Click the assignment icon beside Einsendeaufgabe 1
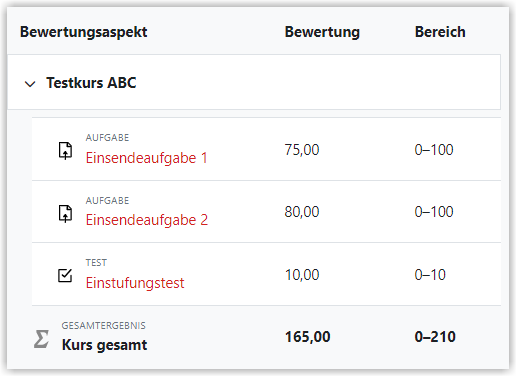The height and width of the screenshot is (377, 517). click(x=65, y=151)
